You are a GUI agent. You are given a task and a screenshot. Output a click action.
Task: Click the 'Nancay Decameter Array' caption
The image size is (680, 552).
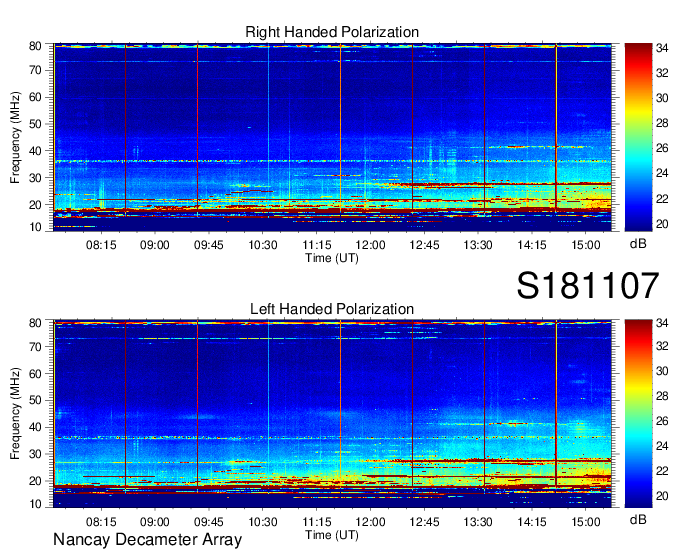147,540
